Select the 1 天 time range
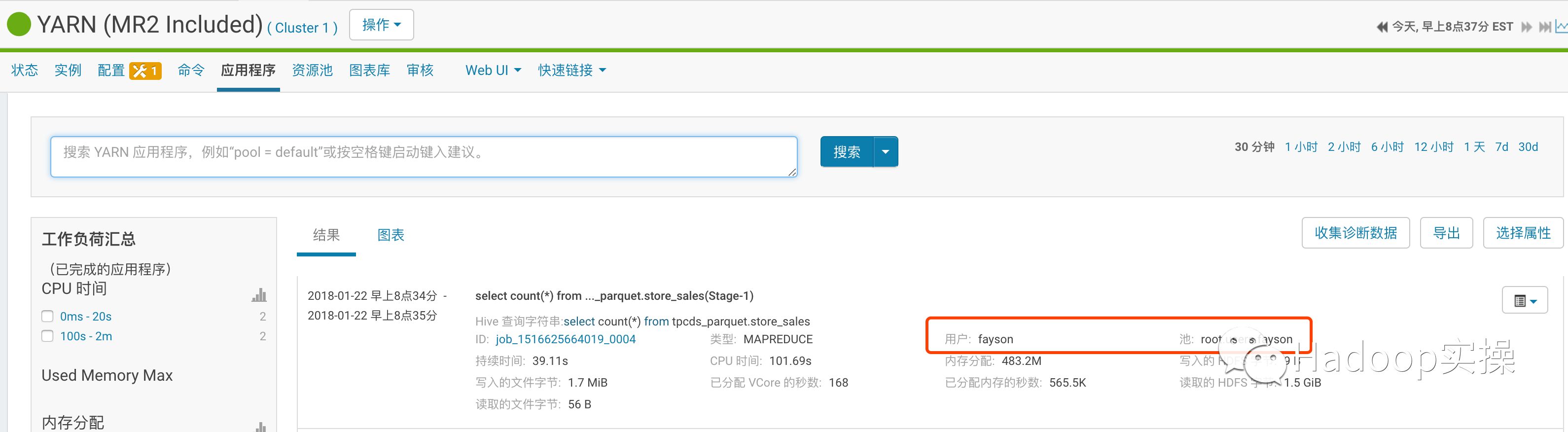The height and width of the screenshot is (432, 1568). (x=1474, y=147)
